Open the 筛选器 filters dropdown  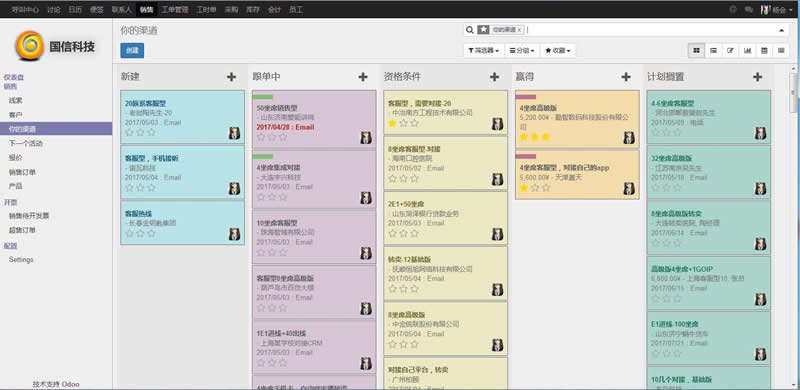point(483,51)
